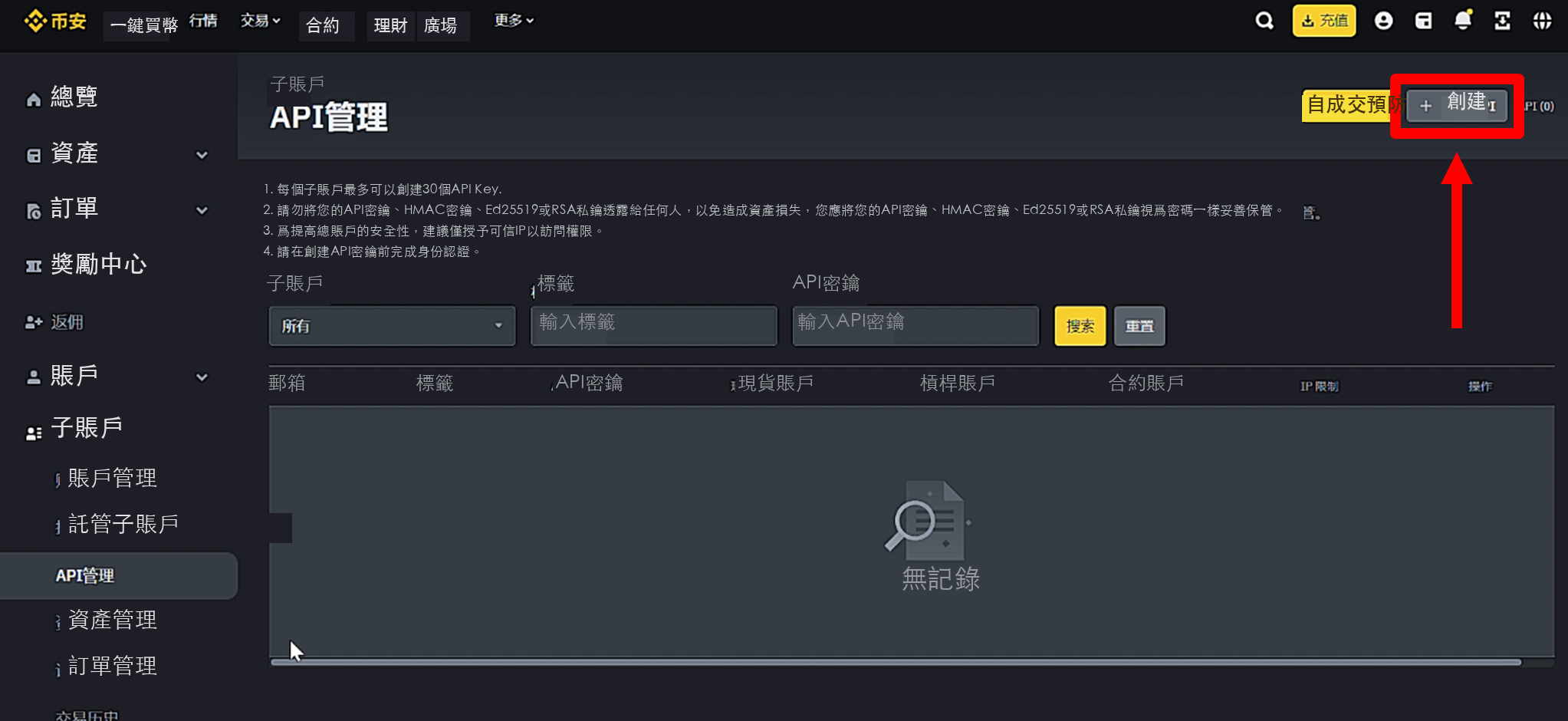Screen dimensions: 1568x721
Task: Click the 子賬戶 sub-account icon
Action: pos(34,433)
